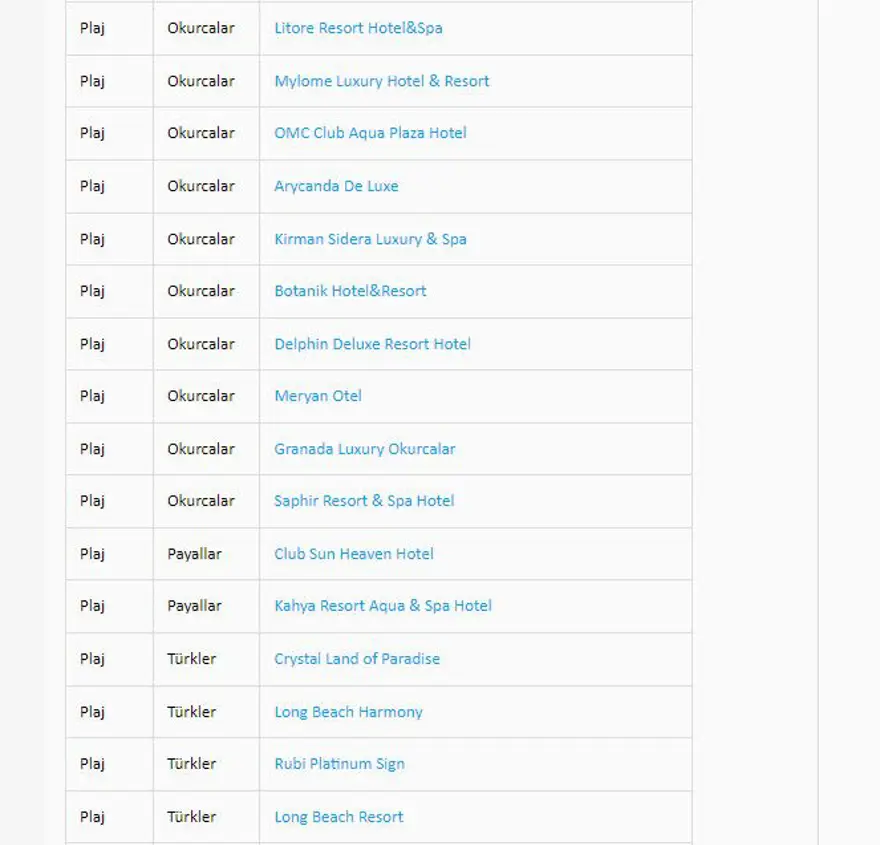Follow the Crystal Land of Paradise link

pos(357,659)
